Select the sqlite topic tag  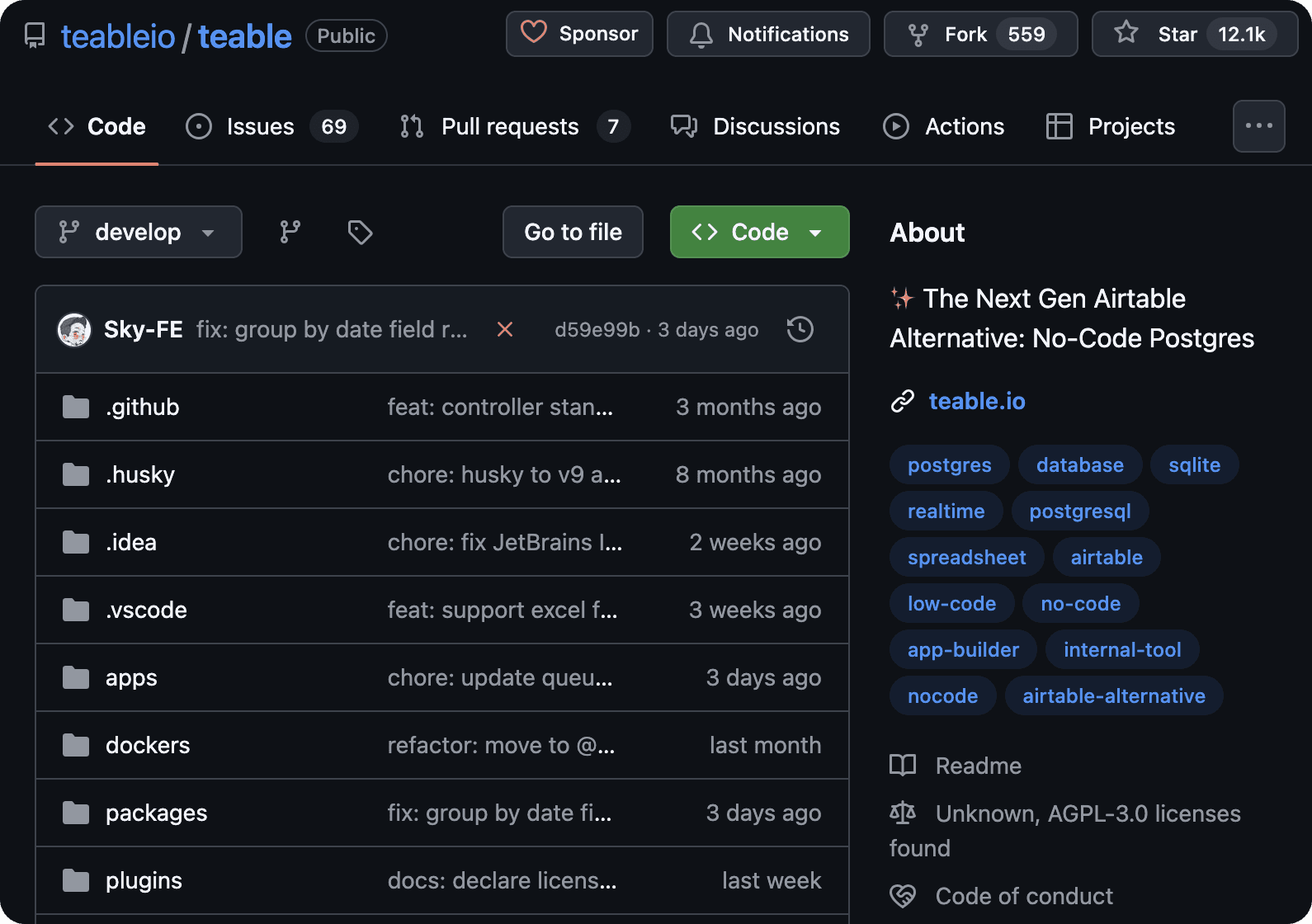tap(1195, 464)
